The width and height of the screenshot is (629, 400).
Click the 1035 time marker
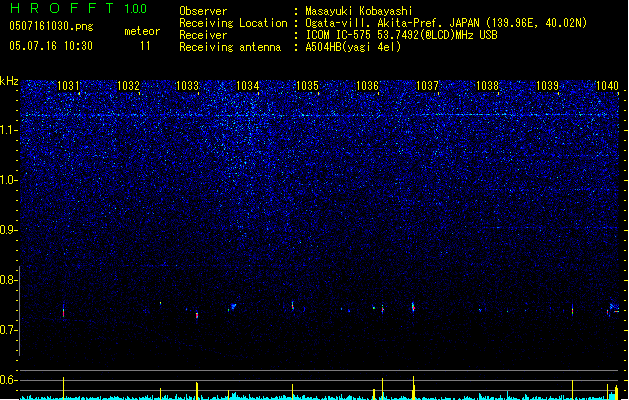click(x=307, y=85)
